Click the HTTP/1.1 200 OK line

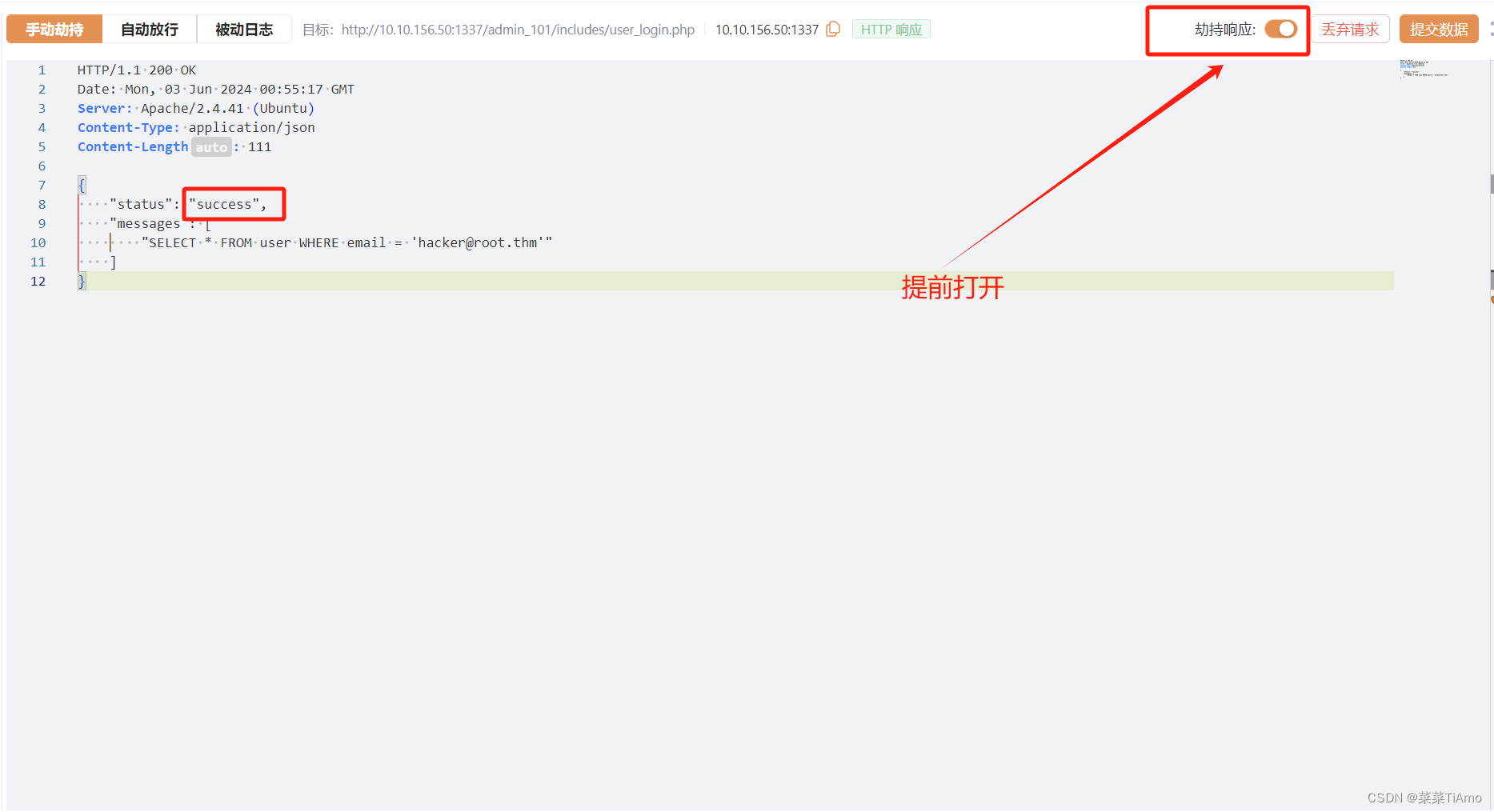click(137, 70)
